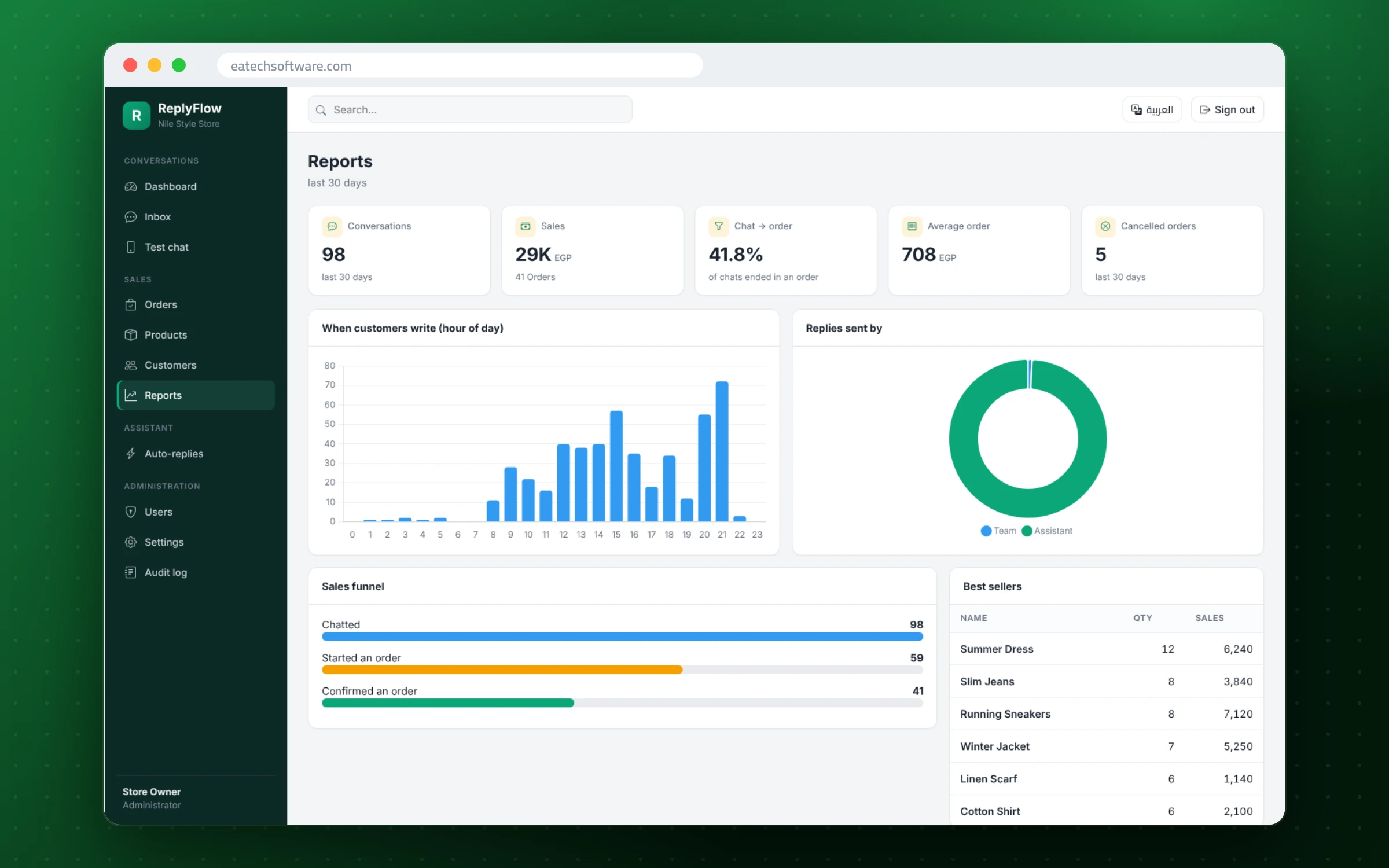This screenshot has height=868, width=1389.
Task: Toggle the Assistant legend in donut chart
Action: click(x=1047, y=531)
